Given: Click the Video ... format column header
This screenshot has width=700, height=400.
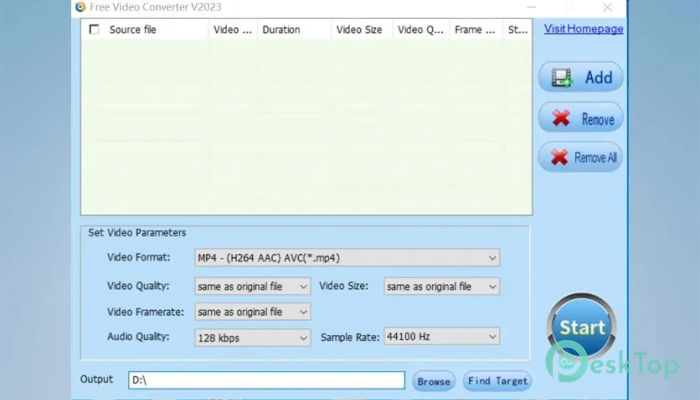Looking at the screenshot, I should coord(233,29).
